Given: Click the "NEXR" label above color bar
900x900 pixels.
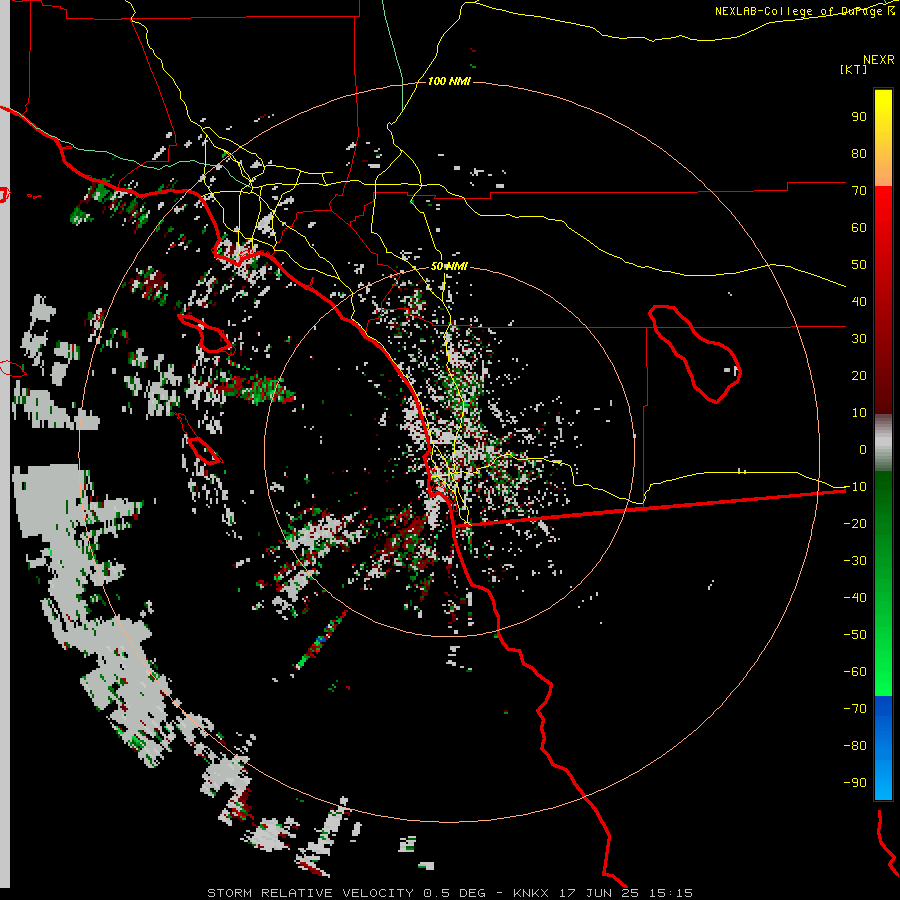Looking at the screenshot, I should point(878,60).
